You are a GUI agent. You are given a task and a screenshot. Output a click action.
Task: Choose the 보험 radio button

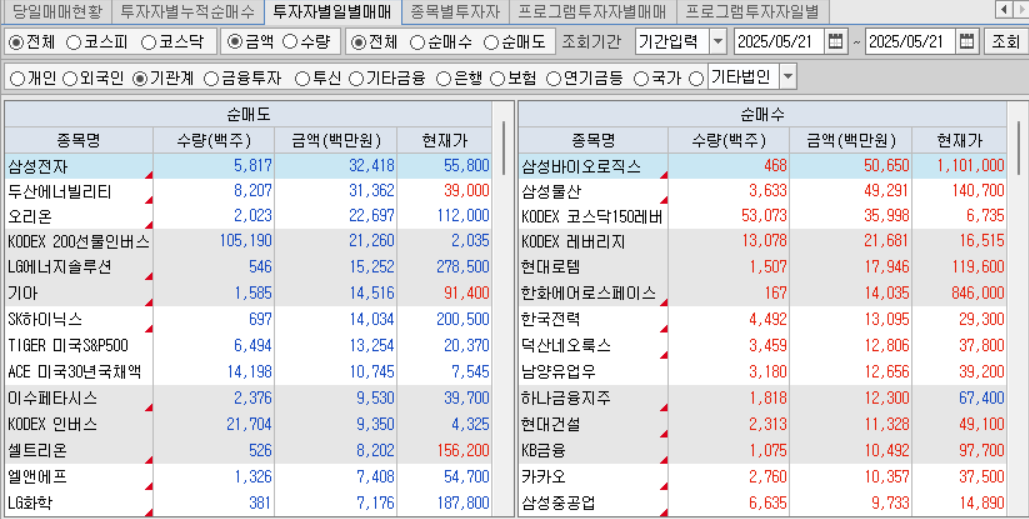click(x=497, y=79)
